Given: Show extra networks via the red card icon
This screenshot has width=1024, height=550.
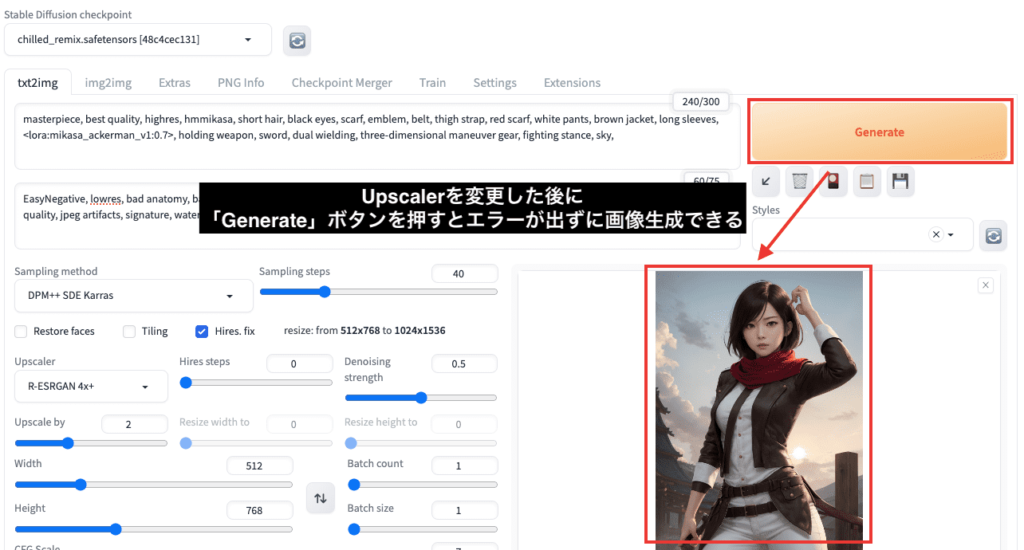Looking at the screenshot, I should 833,182.
